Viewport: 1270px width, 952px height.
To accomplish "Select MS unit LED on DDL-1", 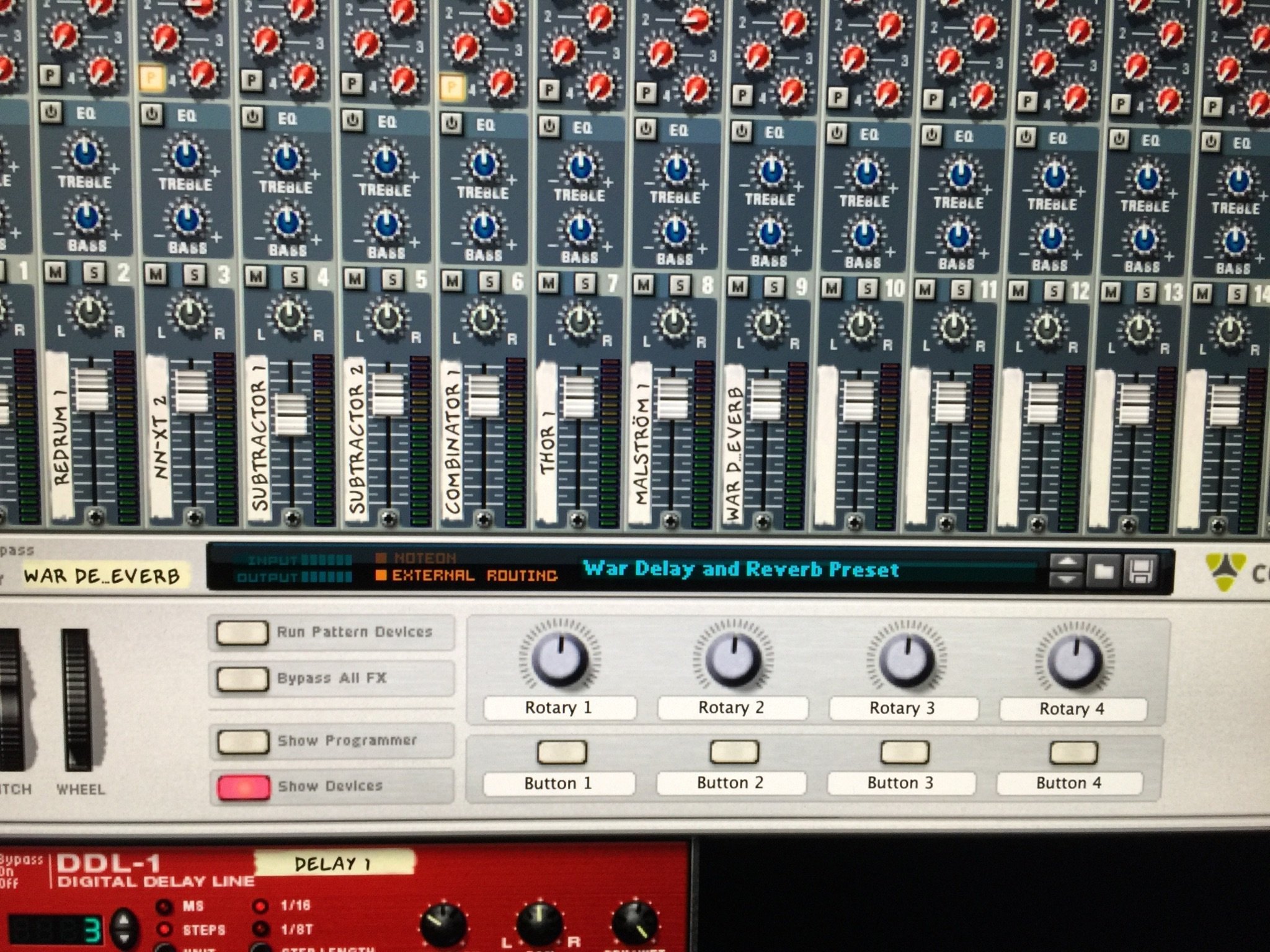I will click(x=164, y=907).
